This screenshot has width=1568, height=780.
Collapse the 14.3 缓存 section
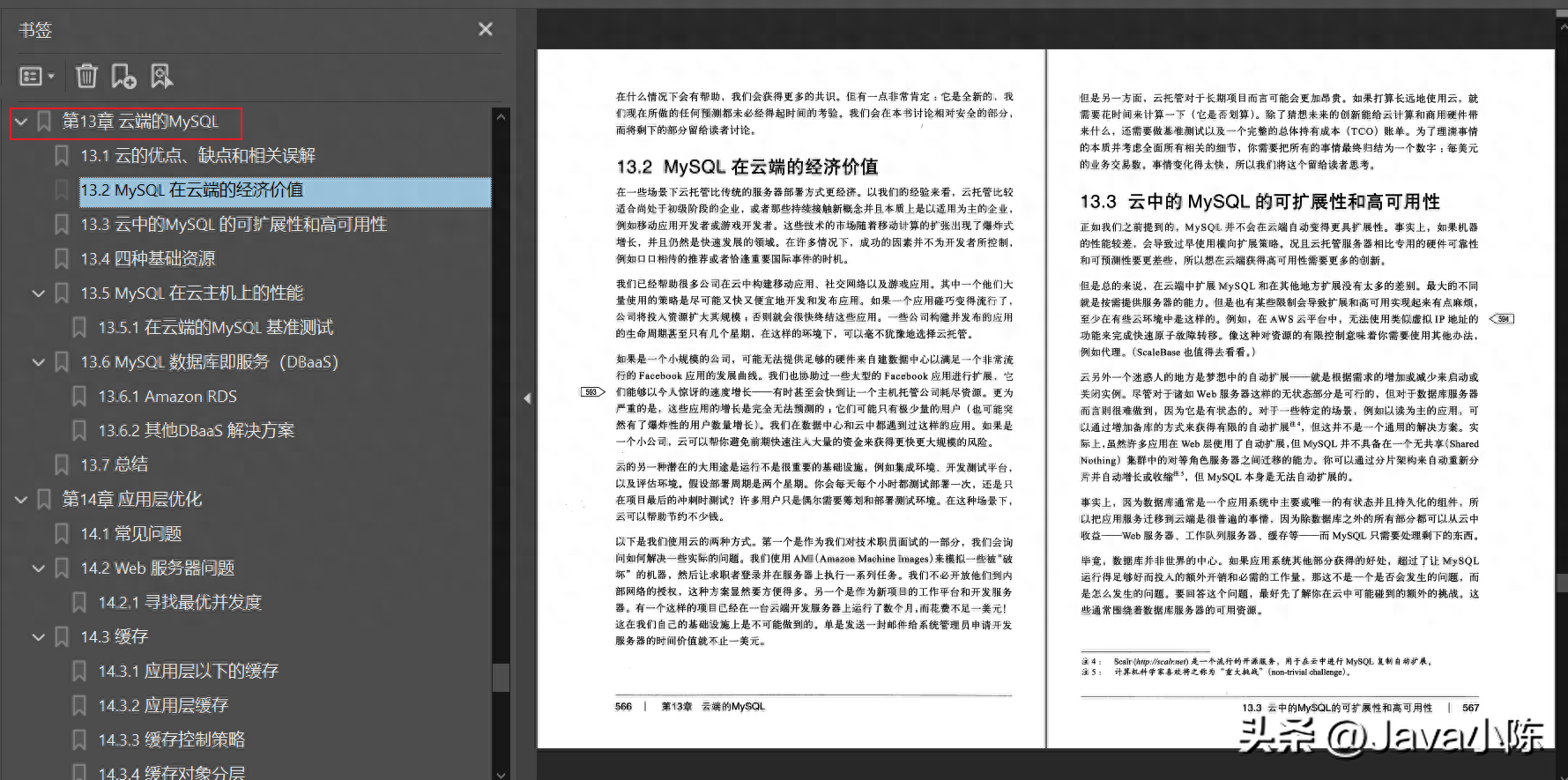pyautogui.click(x=39, y=636)
